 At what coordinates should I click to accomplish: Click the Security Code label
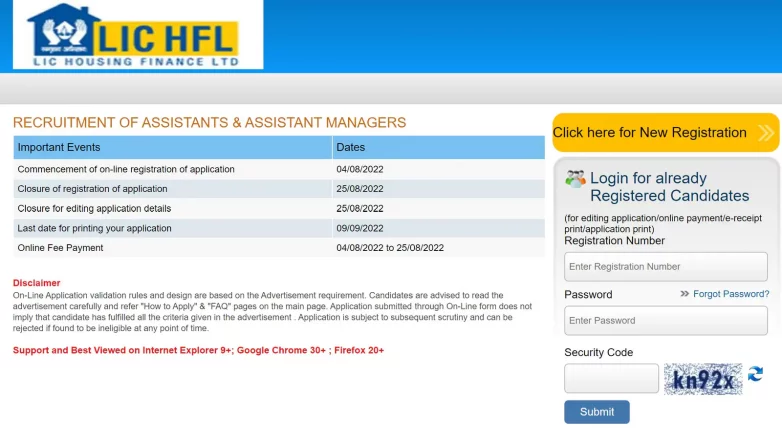tap(598, 352)
